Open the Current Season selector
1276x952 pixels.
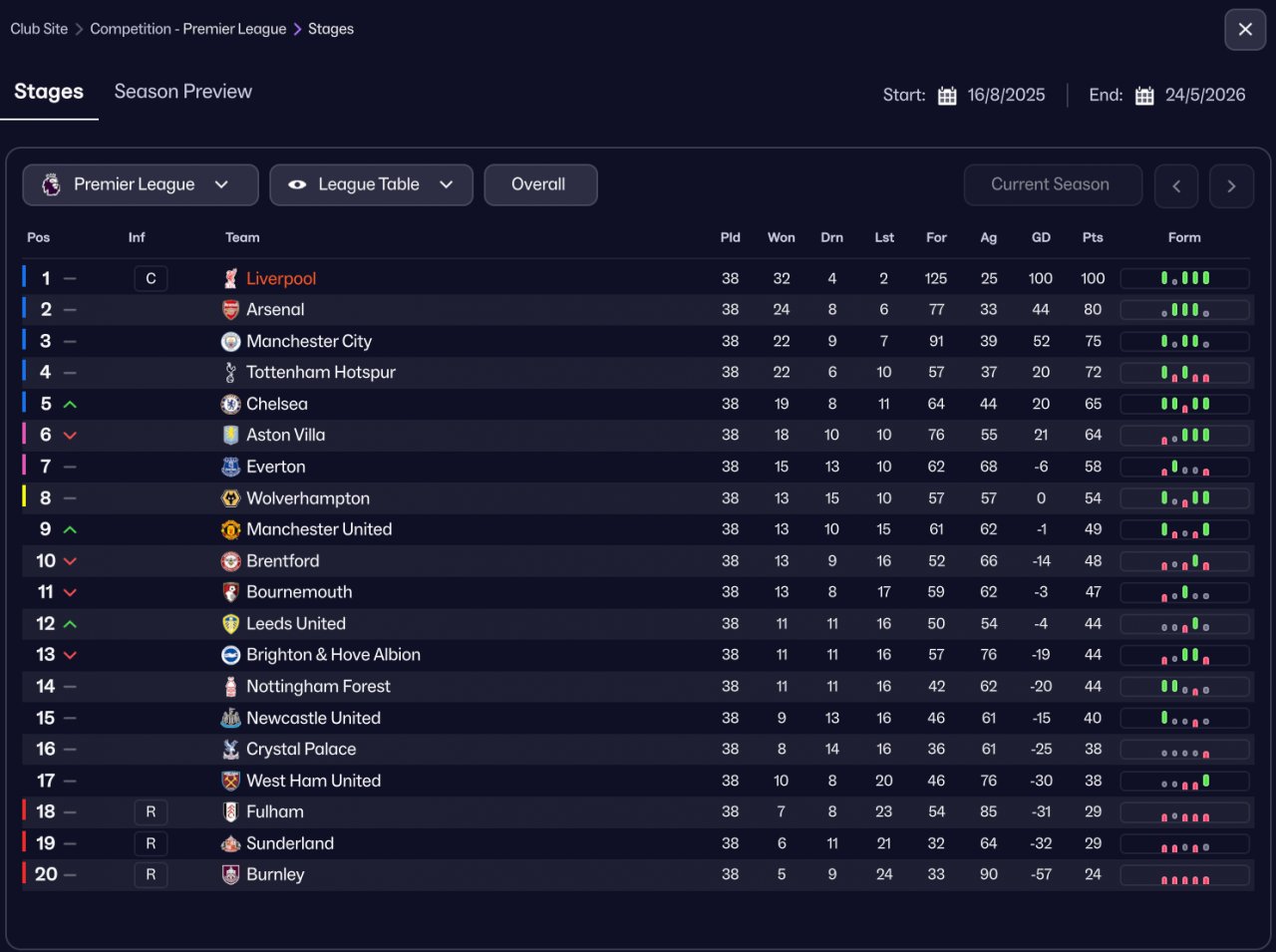(x=1052, y=185)
